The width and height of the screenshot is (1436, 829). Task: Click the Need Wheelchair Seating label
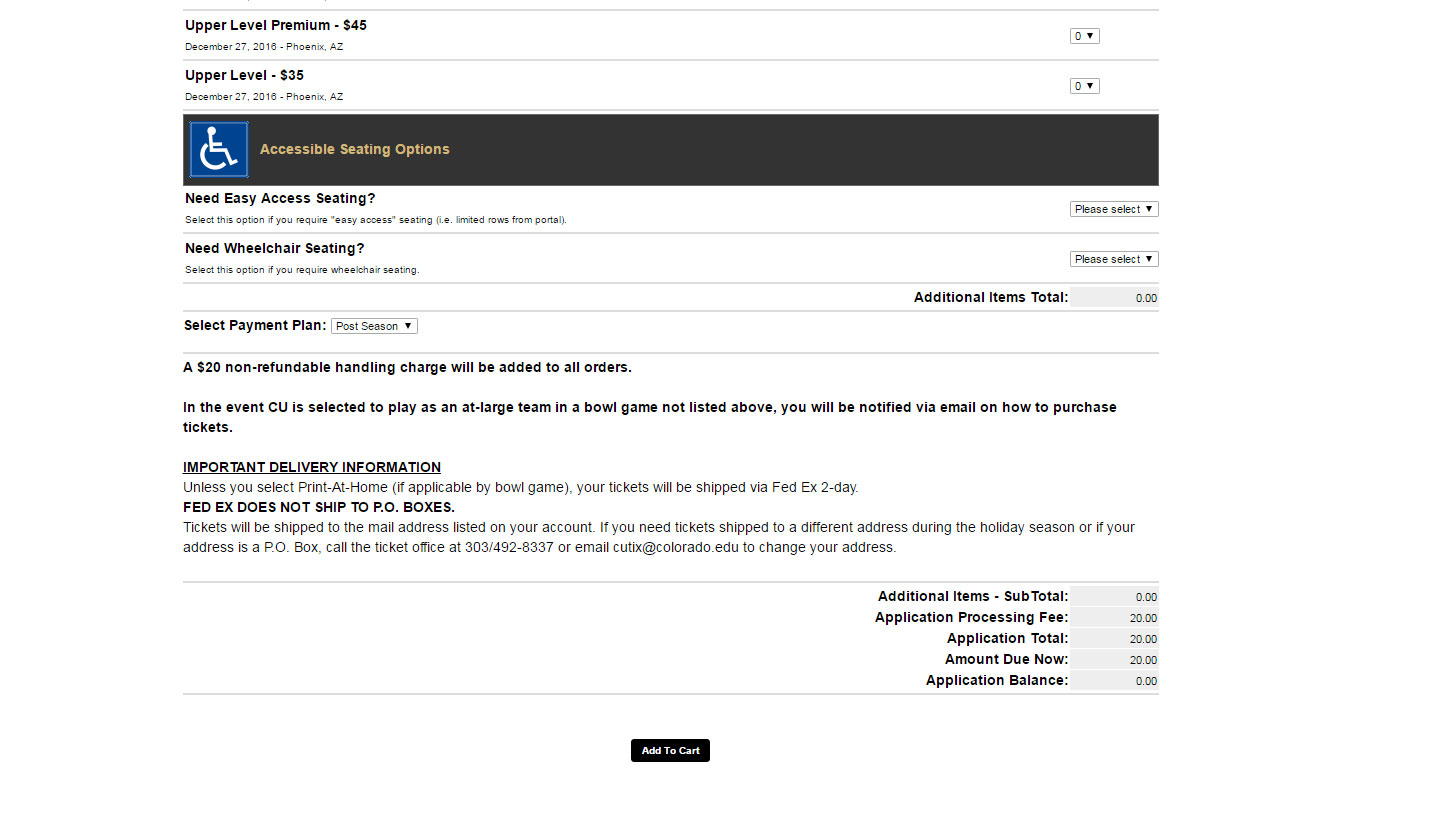[275, 249]
